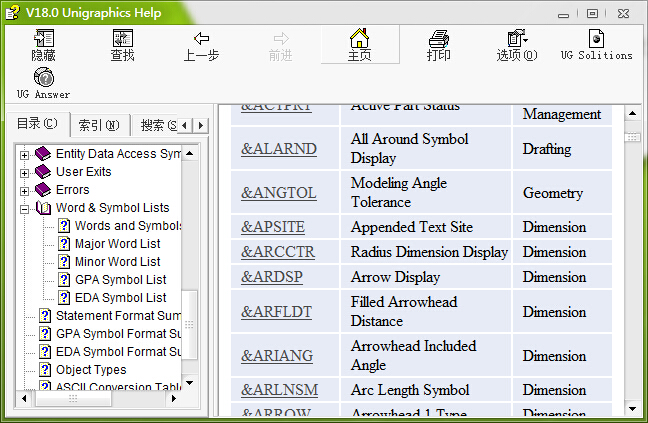The width and height of the screenshot is (648, 423).
Task: Expand the Errors tree node
Action: 24,191
